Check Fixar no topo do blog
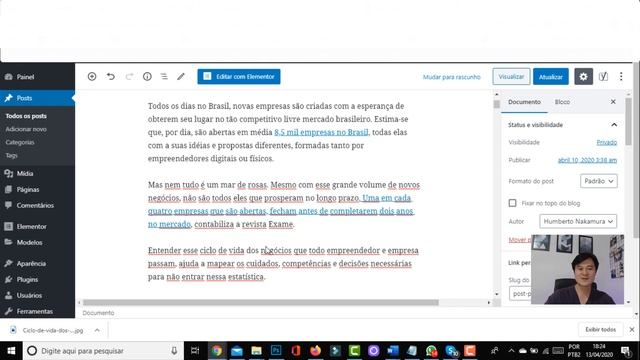Image resolution: width=640 pixels, height=360 pixels. point(512,203)
